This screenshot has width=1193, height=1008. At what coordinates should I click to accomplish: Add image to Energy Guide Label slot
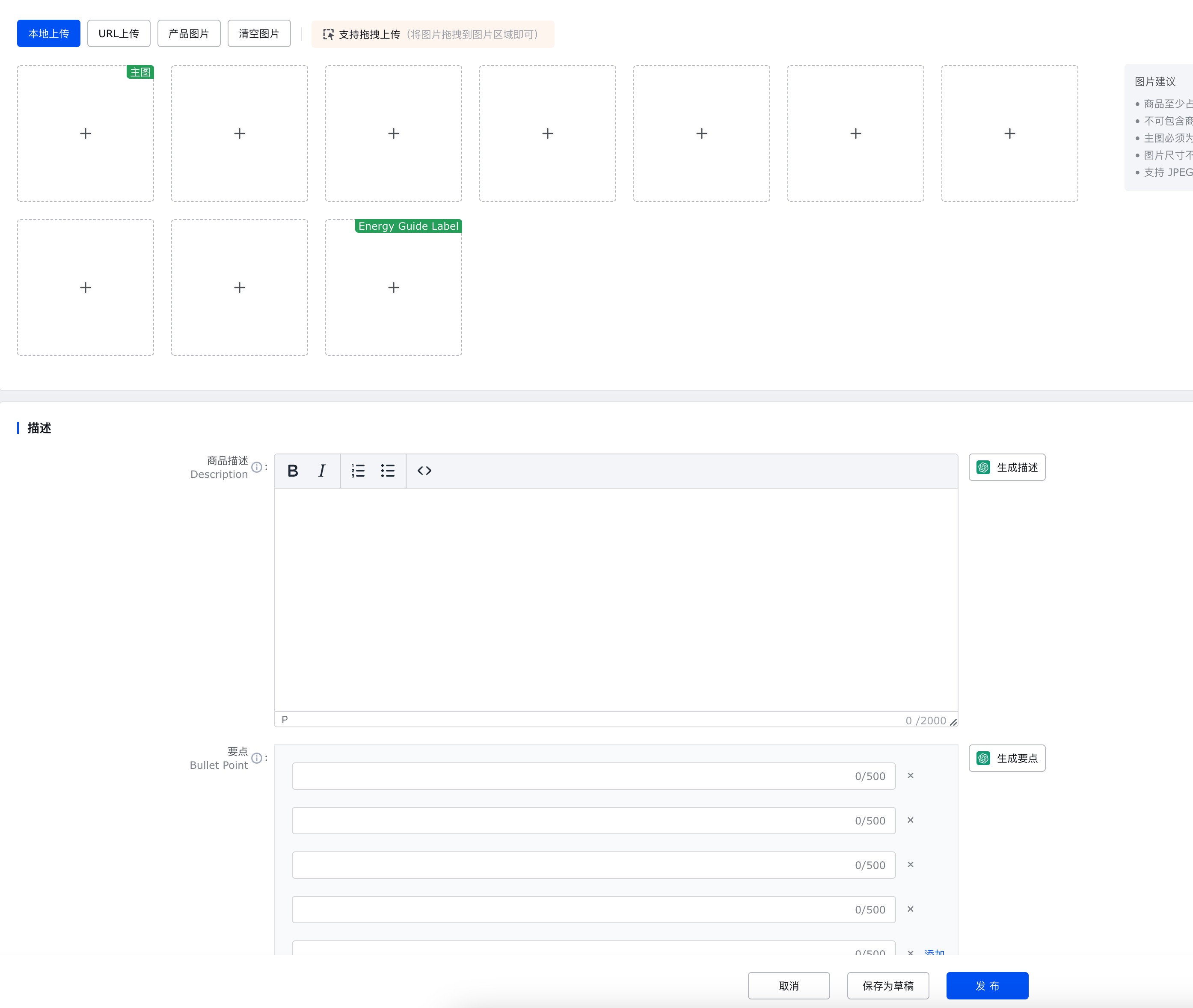(x=394, y=288)
